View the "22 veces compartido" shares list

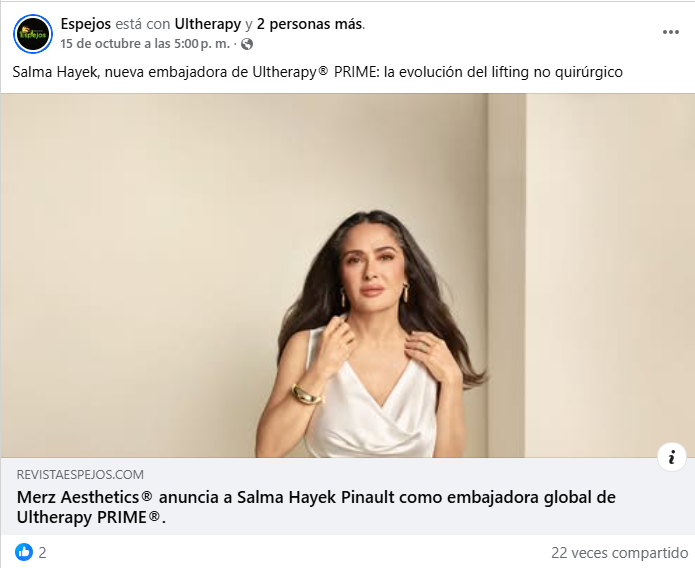[x=619, y=552]
